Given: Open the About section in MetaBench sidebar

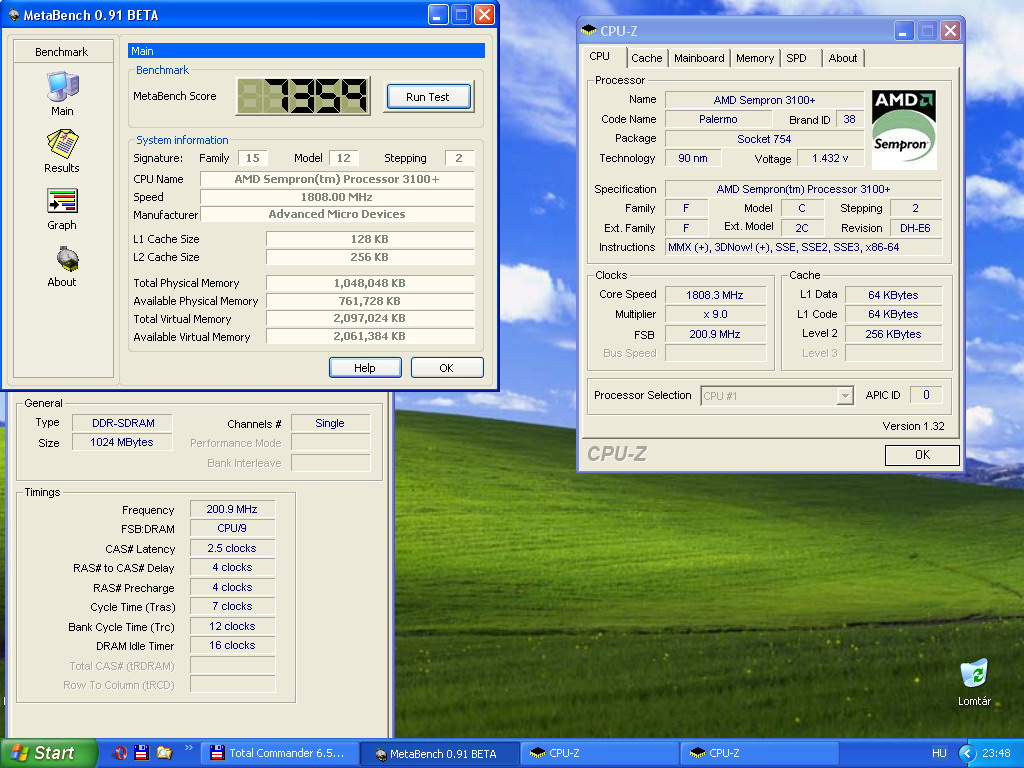Looking at the screenshot, I should click(62, 266).
